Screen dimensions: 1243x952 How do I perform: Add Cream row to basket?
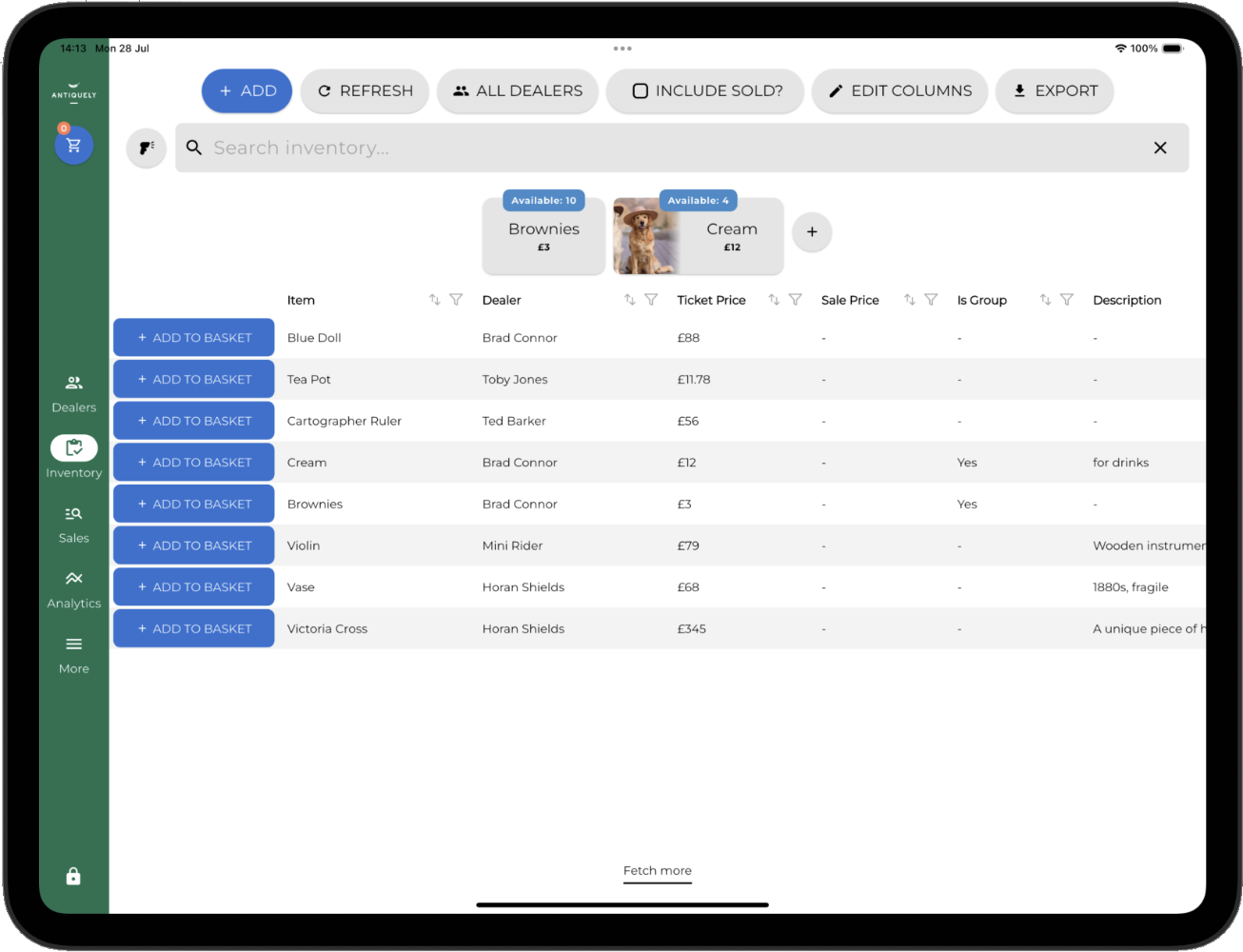tap(194, 463)
